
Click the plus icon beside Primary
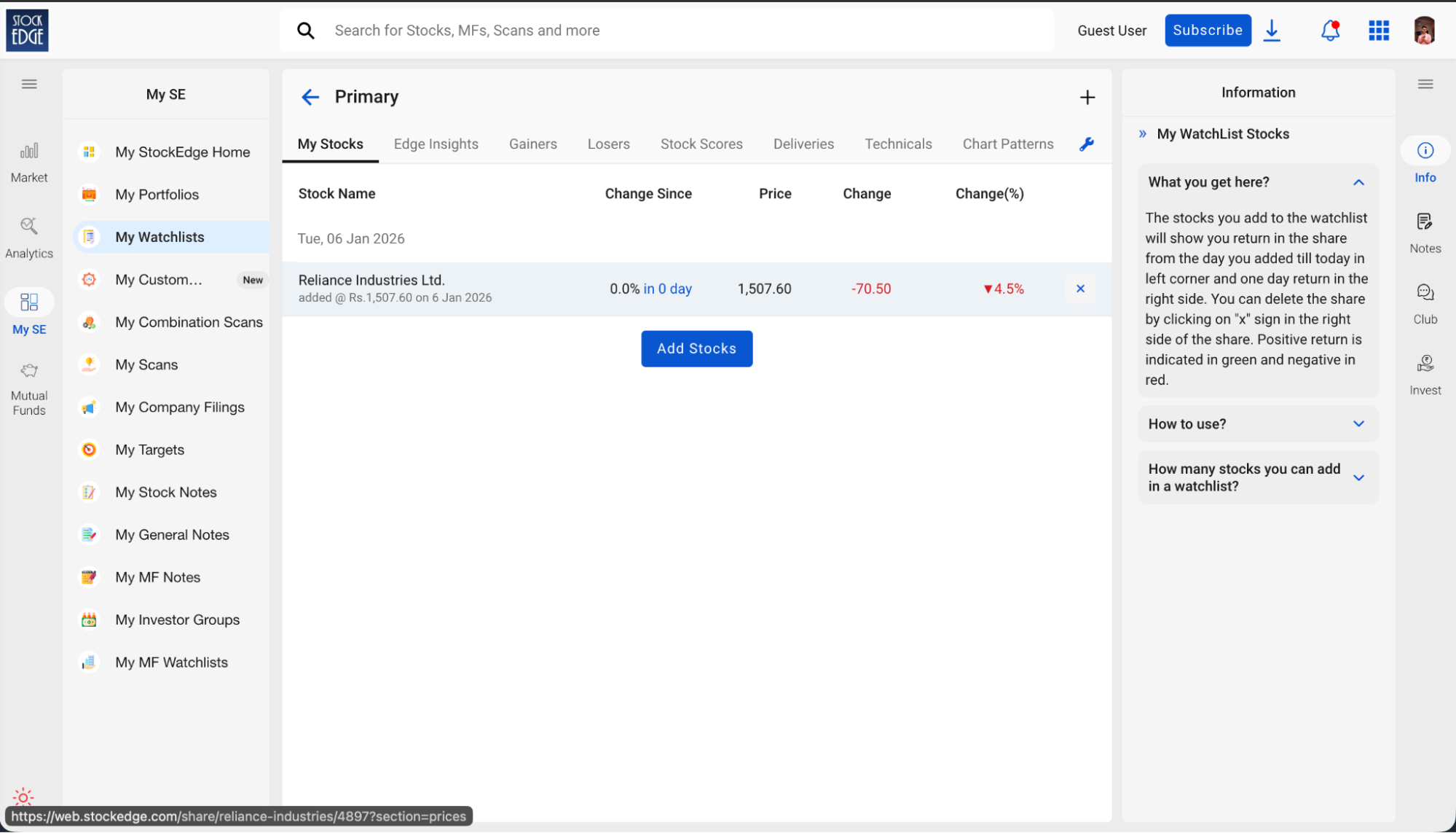(1087, 98)
